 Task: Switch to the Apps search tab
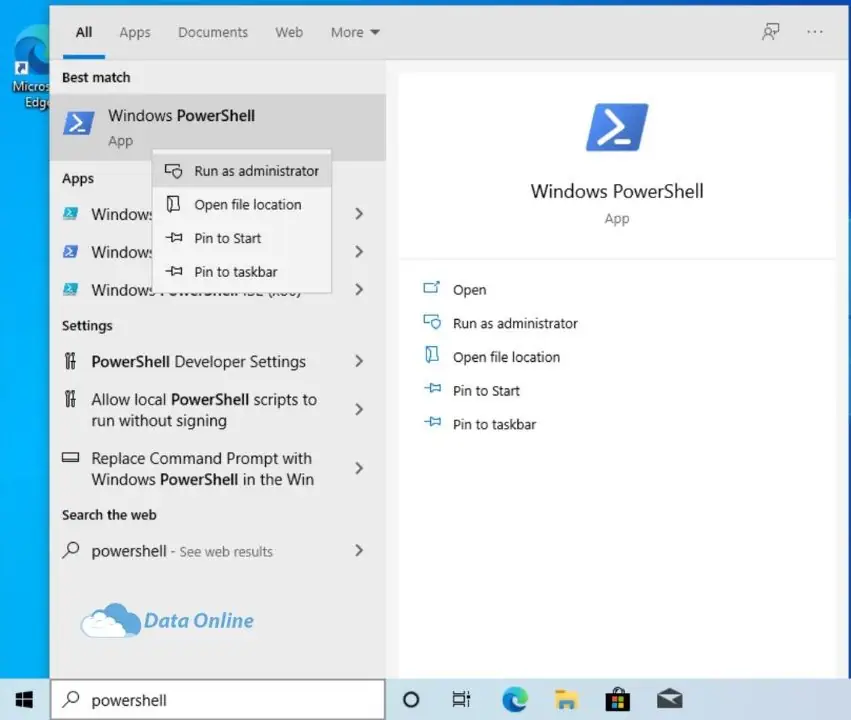coord(135,33)
